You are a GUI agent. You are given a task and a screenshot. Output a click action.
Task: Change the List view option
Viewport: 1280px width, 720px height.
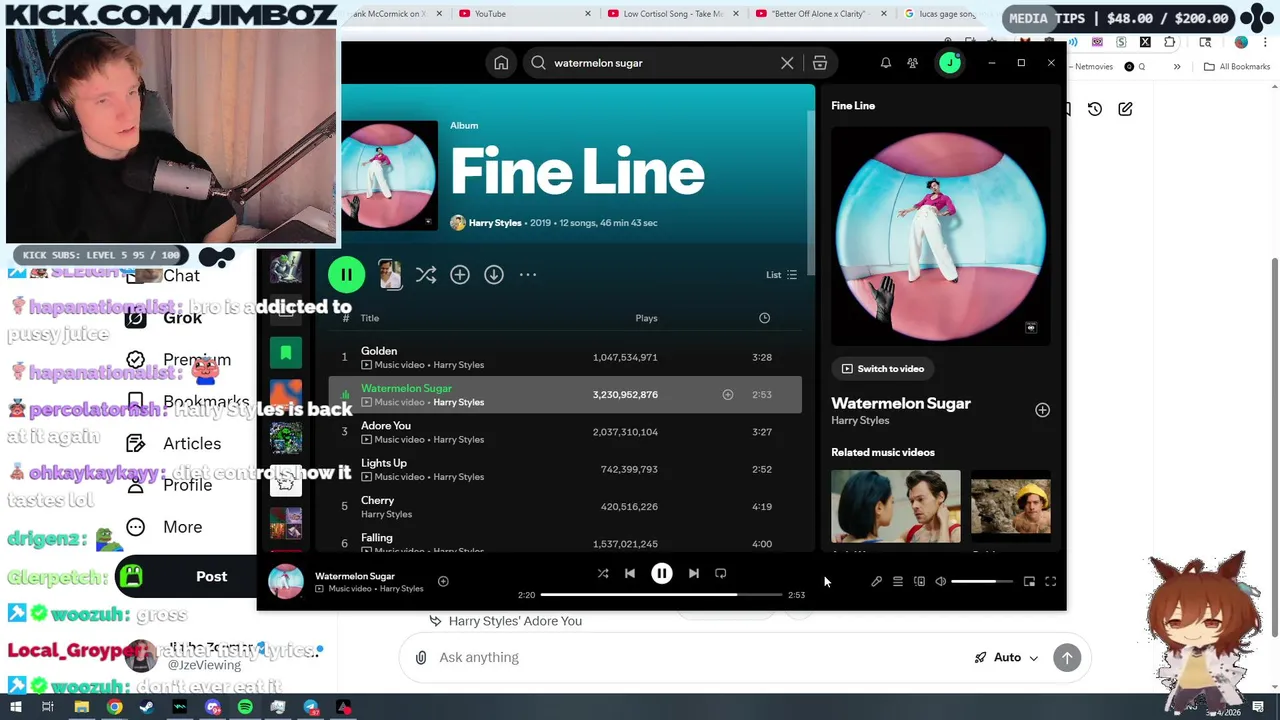click(781, 274)
